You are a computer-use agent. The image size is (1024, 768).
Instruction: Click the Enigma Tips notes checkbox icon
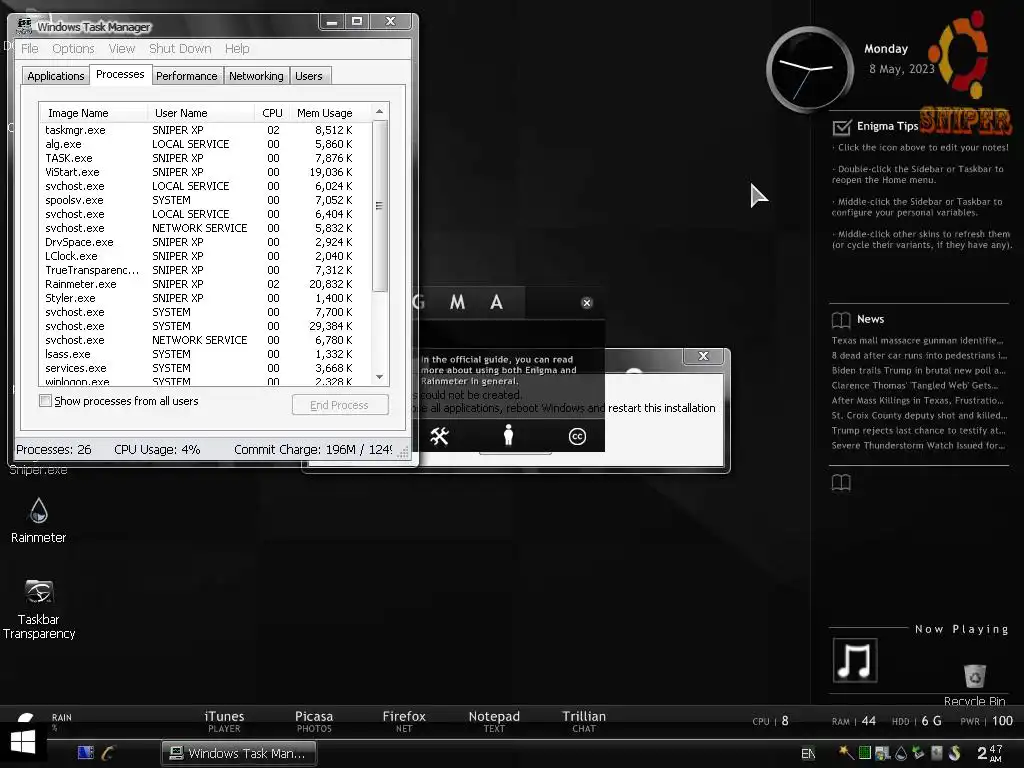(842, 127)
